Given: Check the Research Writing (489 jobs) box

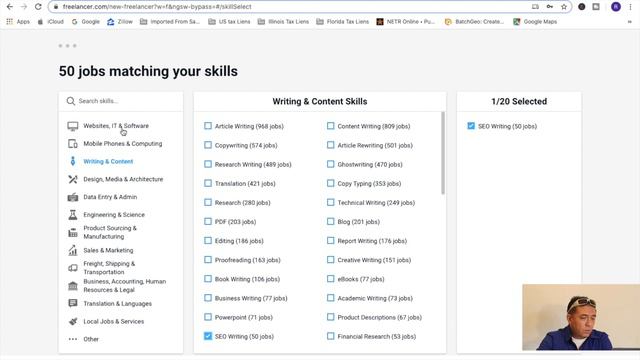Looking at the screenshot, I should tap(208, 164).
